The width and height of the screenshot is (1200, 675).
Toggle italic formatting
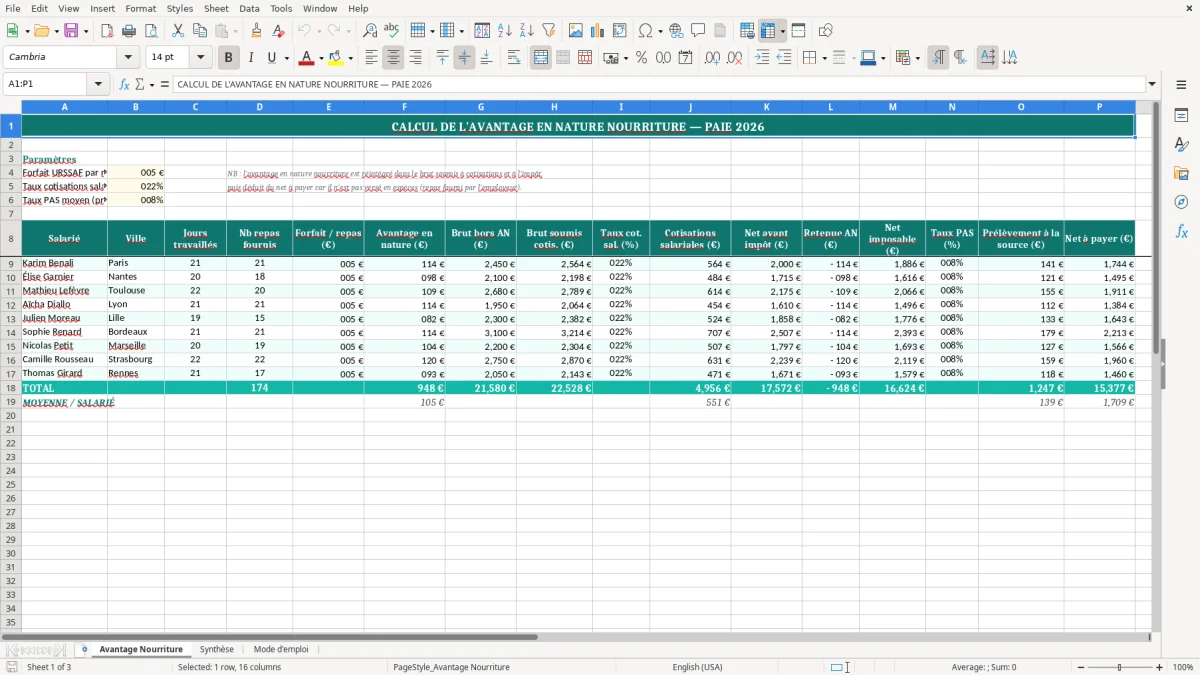click(251, 58)
